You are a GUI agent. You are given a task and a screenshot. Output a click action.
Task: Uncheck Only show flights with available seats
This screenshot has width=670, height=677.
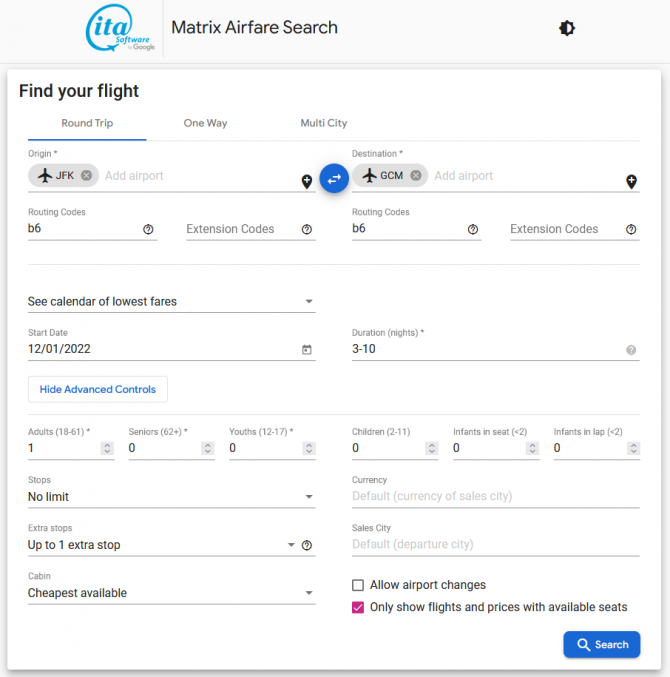358,607
